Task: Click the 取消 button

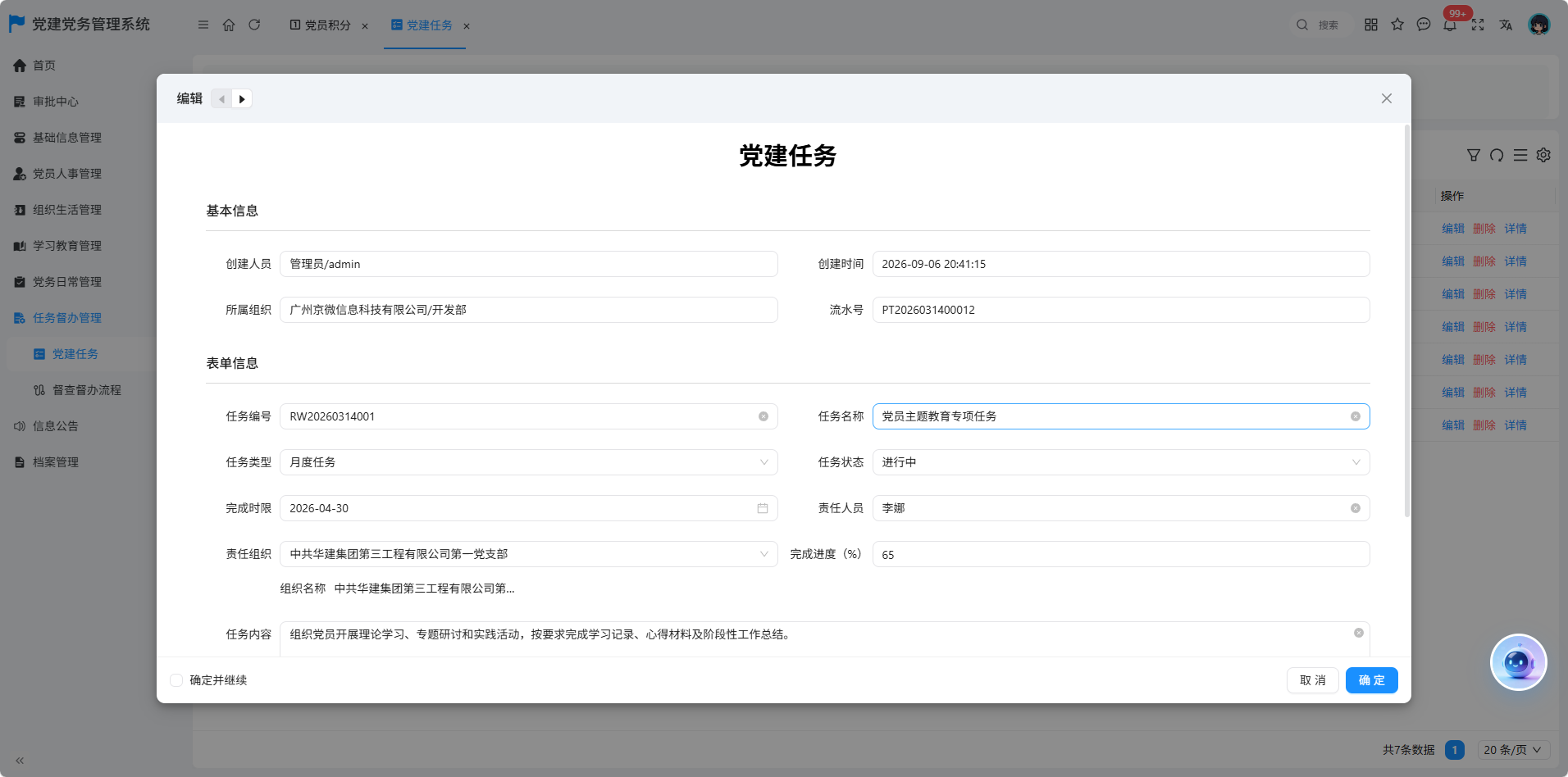Action: (x=1312, y=680)
